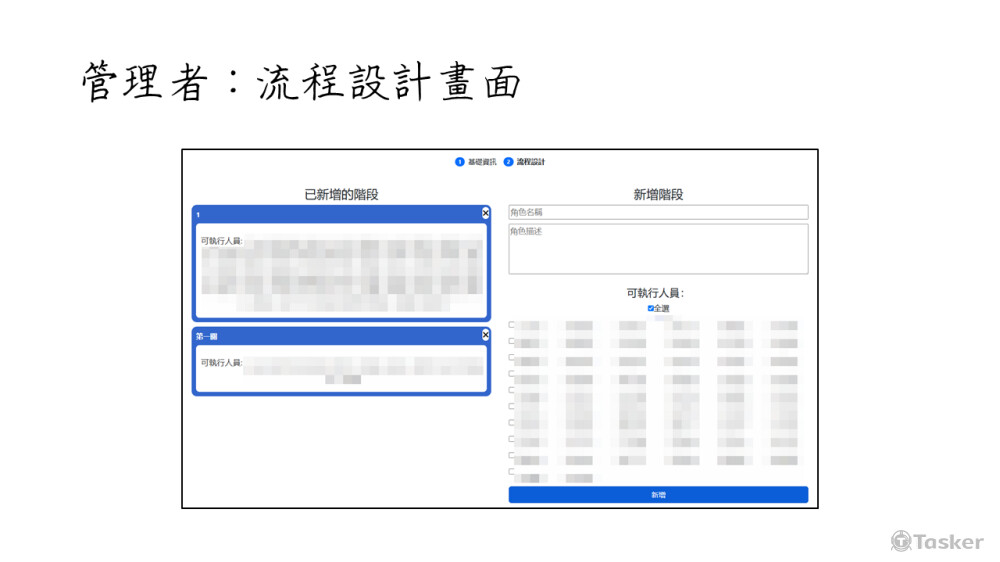Click the 新增階段 heading

pos(658,195)
